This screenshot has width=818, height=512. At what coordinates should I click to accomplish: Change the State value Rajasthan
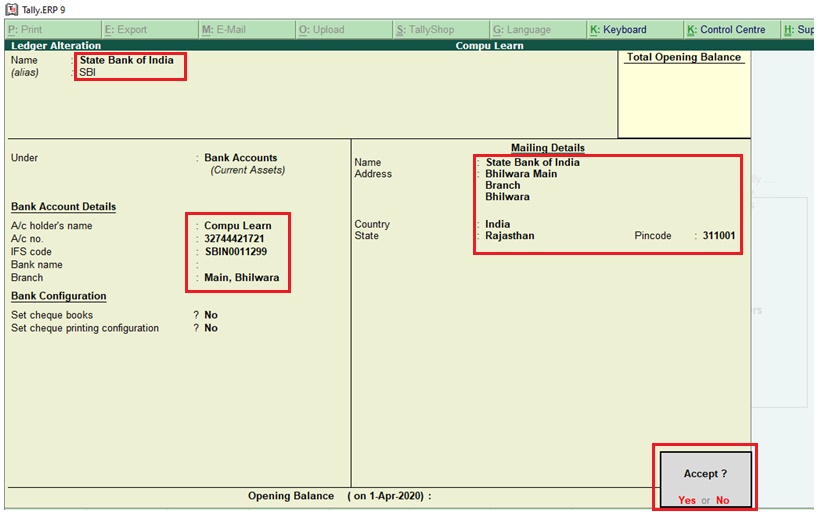pyautogui.click(x=510, y=235)
